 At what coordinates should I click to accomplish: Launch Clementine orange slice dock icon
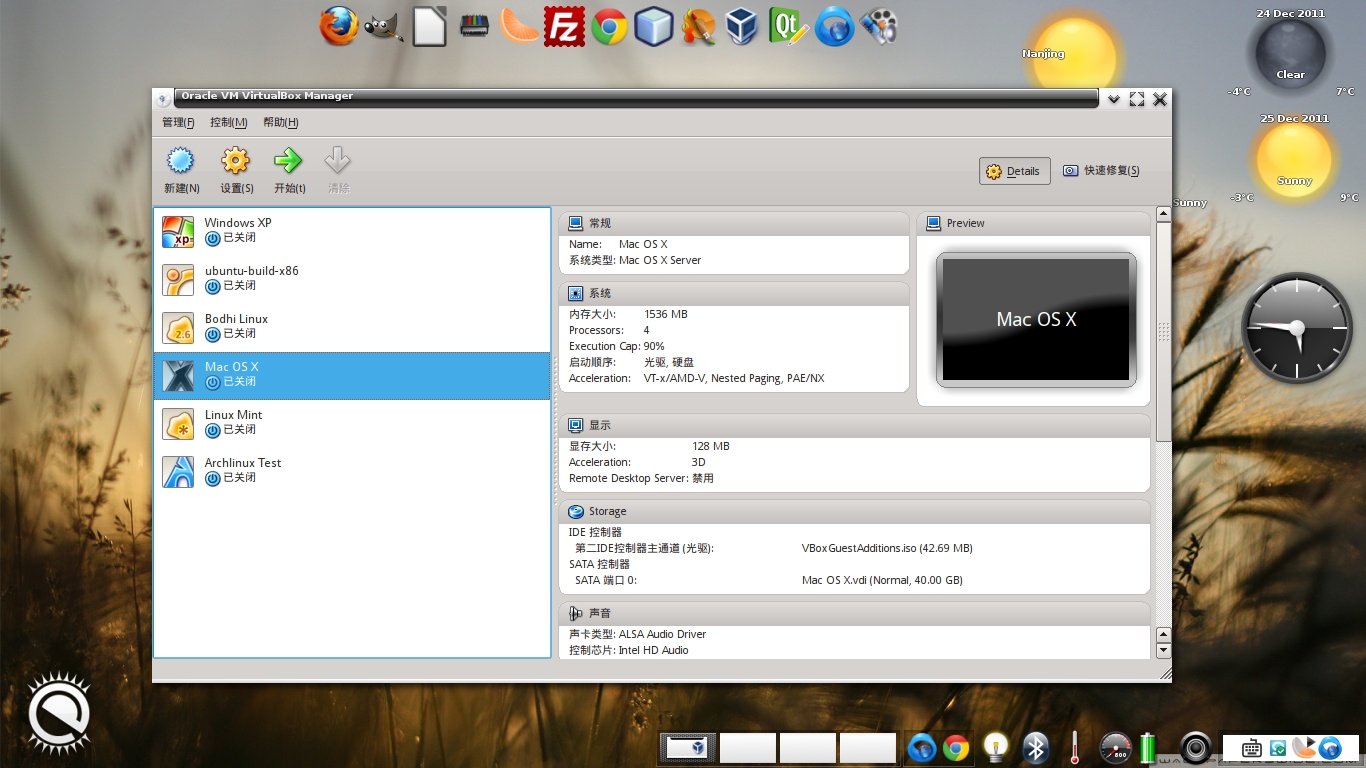coord(519,26)
